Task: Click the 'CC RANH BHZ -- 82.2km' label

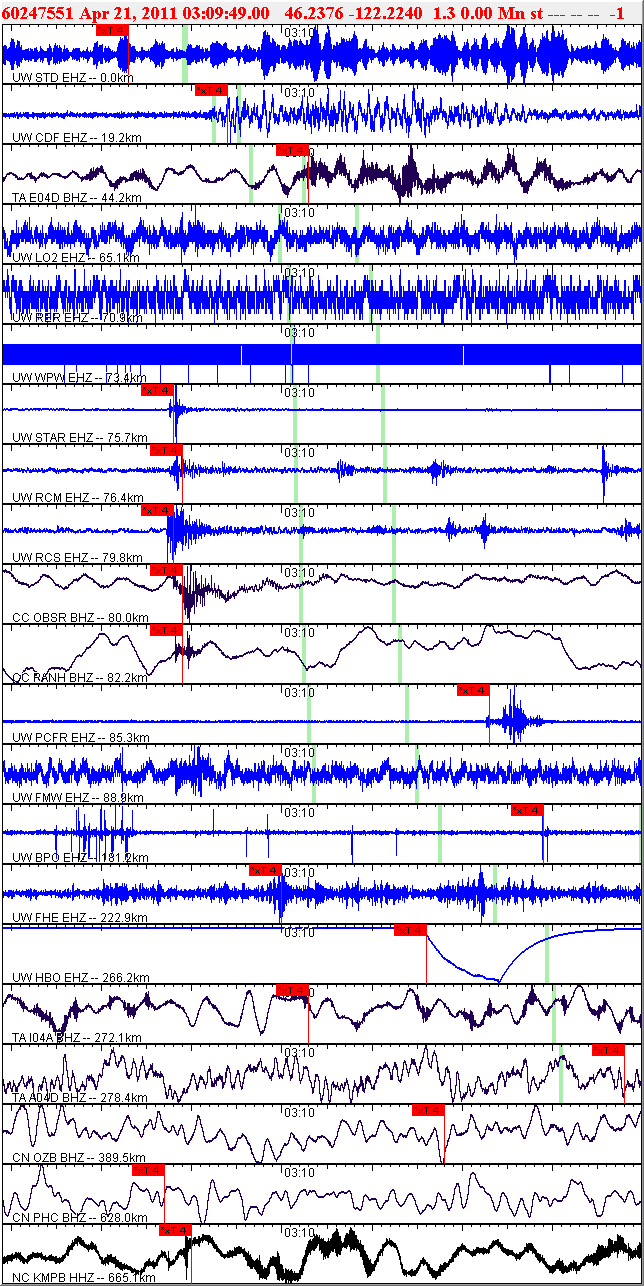Action: [x=80, y=677]
